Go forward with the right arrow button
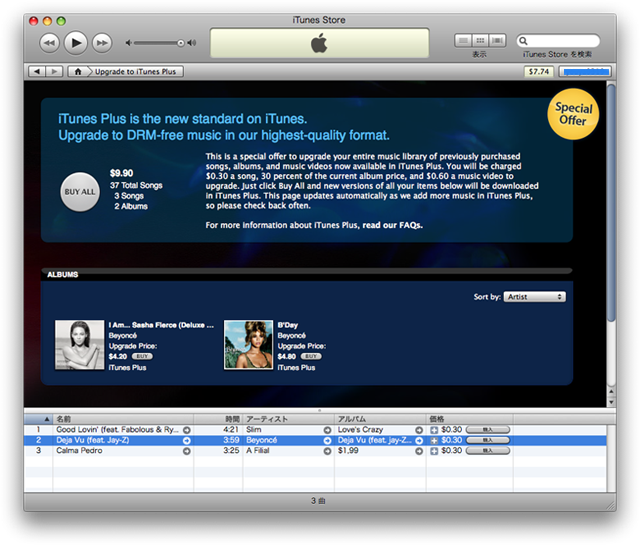The height and width of the screenshot is (545, 640). pos(54,71)
